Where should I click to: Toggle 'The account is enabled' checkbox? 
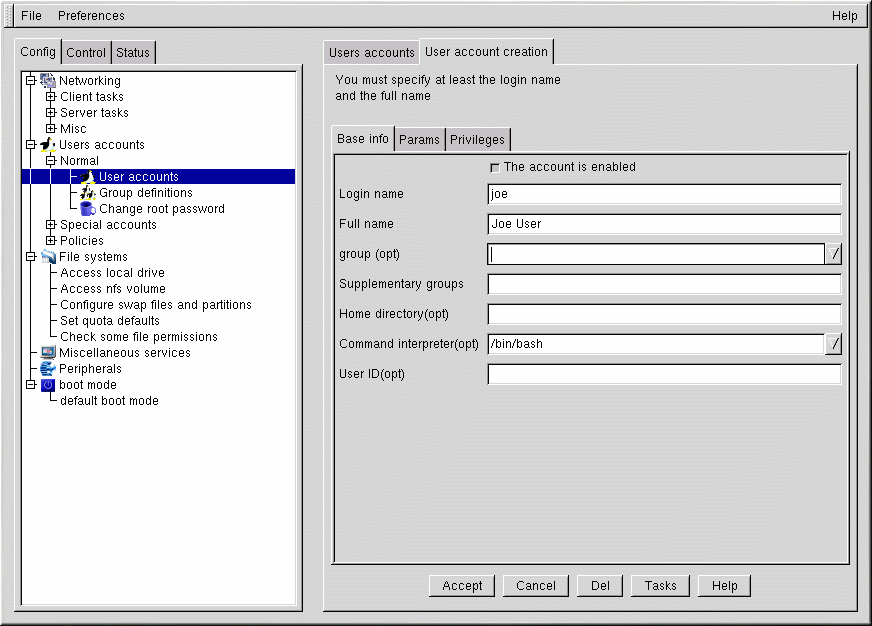494,168
